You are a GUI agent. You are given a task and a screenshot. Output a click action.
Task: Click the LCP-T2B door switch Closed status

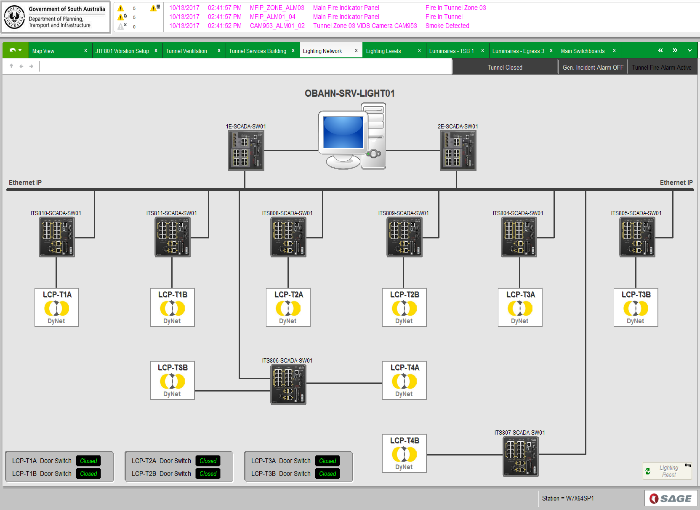[208, 473]
